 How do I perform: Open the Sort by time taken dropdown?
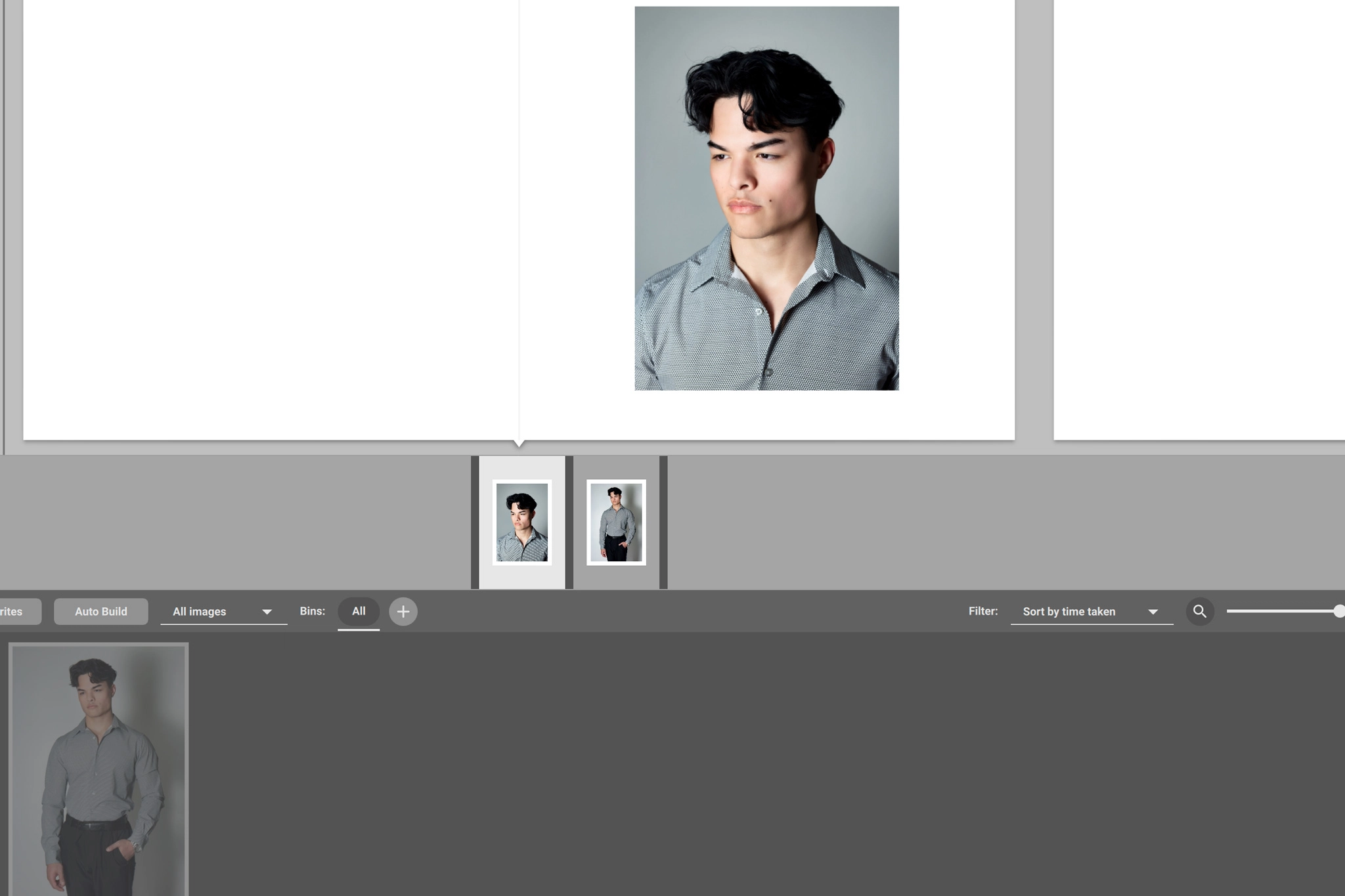[x=1091, y=611]
